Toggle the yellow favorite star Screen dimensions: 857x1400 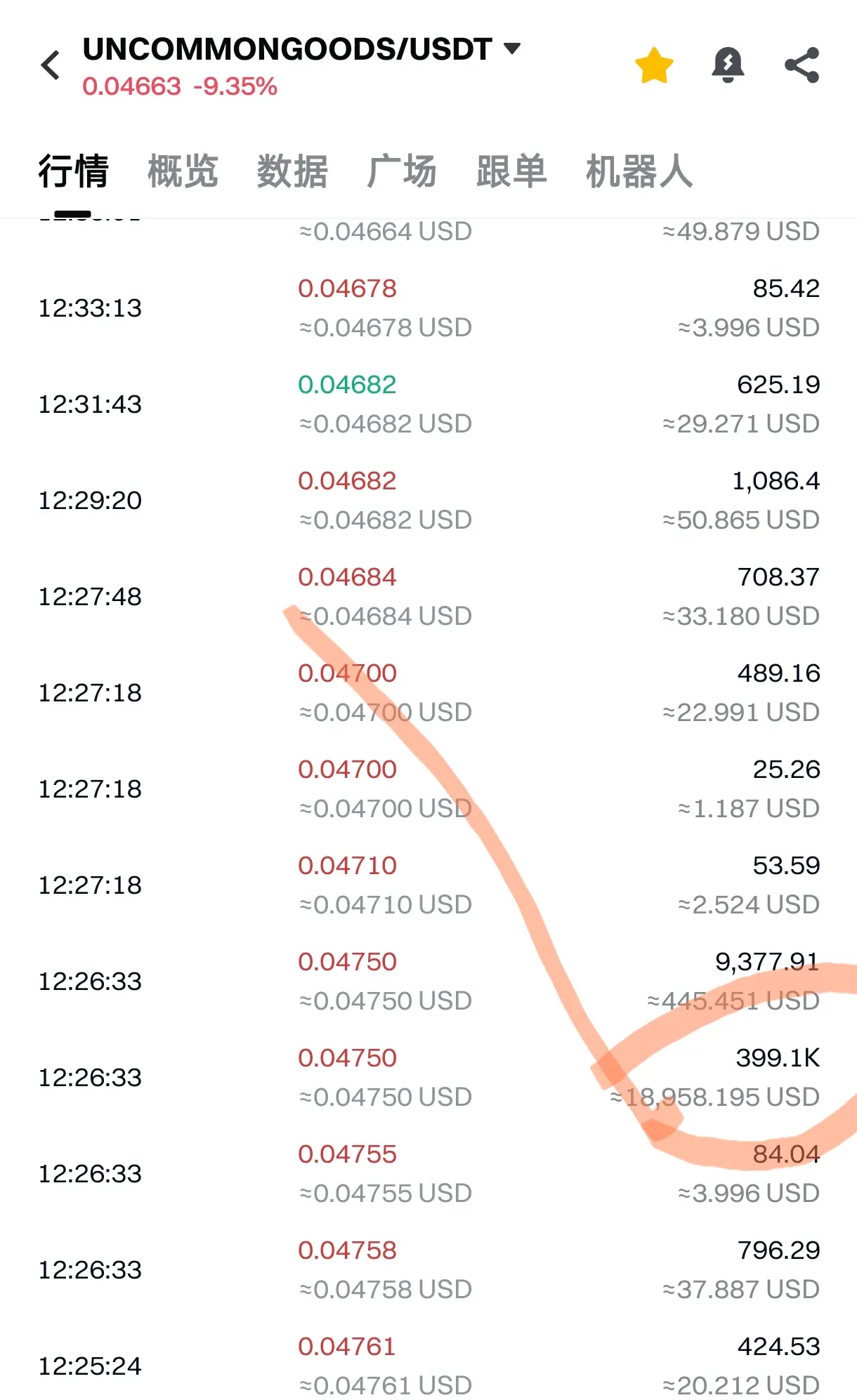pyautogui.click(x=654, y=65)
